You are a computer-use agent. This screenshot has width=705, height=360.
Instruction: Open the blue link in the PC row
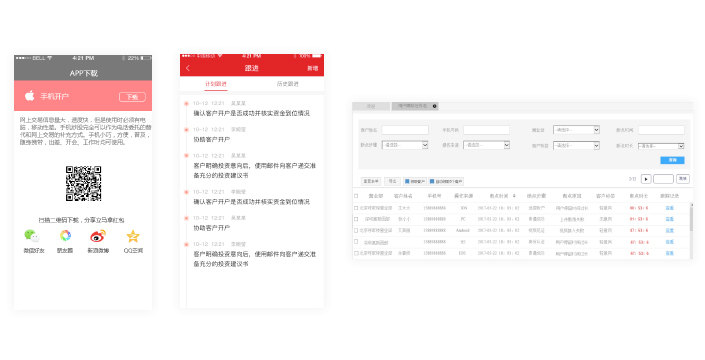coord(669,219)
